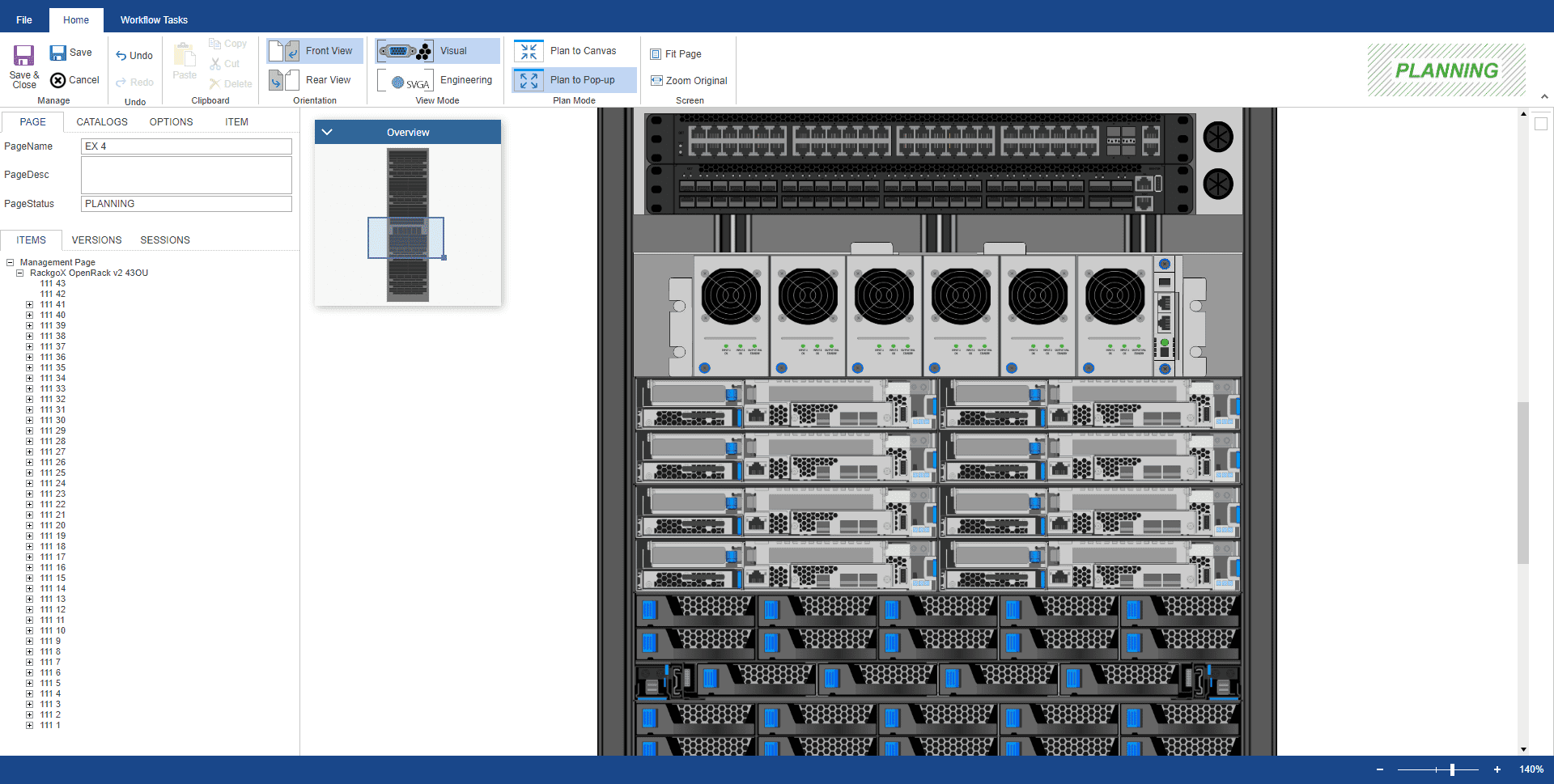
Task: Click scrollbar up arrow at canvas top
Action: 1523,114
